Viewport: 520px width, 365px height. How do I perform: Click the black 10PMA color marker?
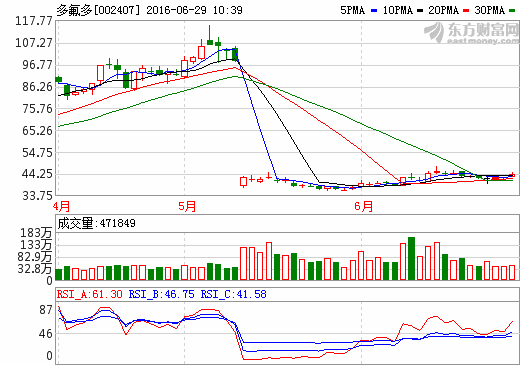pos(420,11)
